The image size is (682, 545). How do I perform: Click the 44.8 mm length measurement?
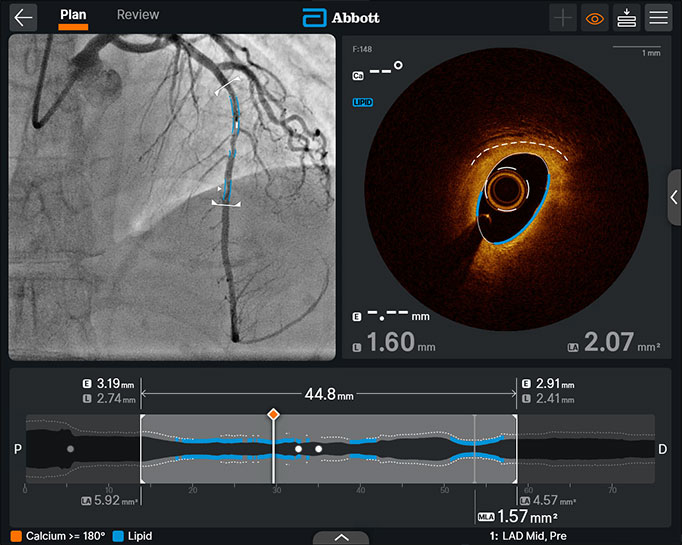(x=329, y=394)
